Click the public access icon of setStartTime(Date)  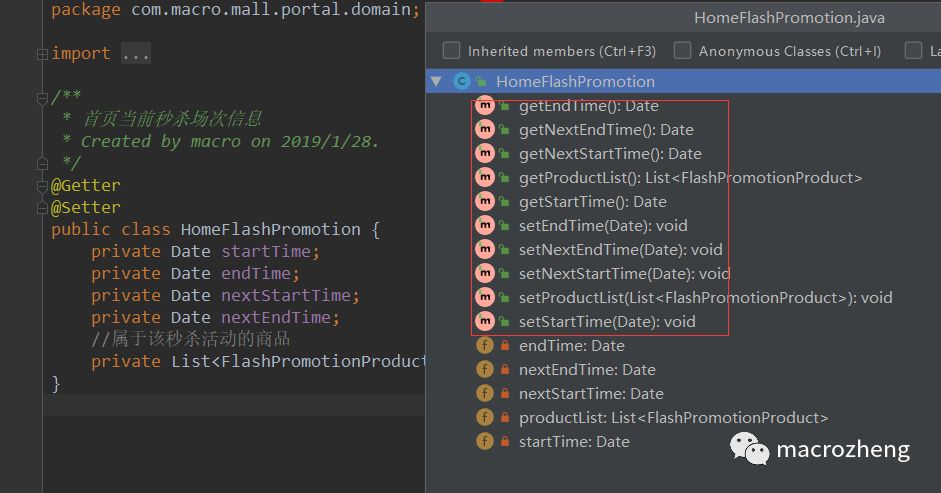click(x=505, y=322)
